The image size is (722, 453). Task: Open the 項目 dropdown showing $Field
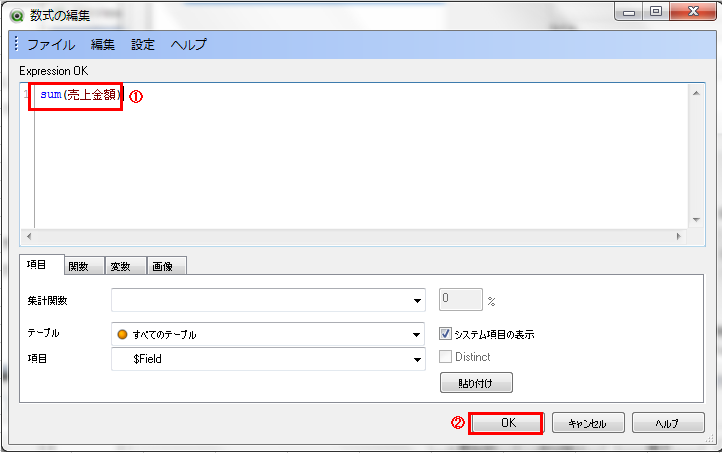[x=268, y=359]
